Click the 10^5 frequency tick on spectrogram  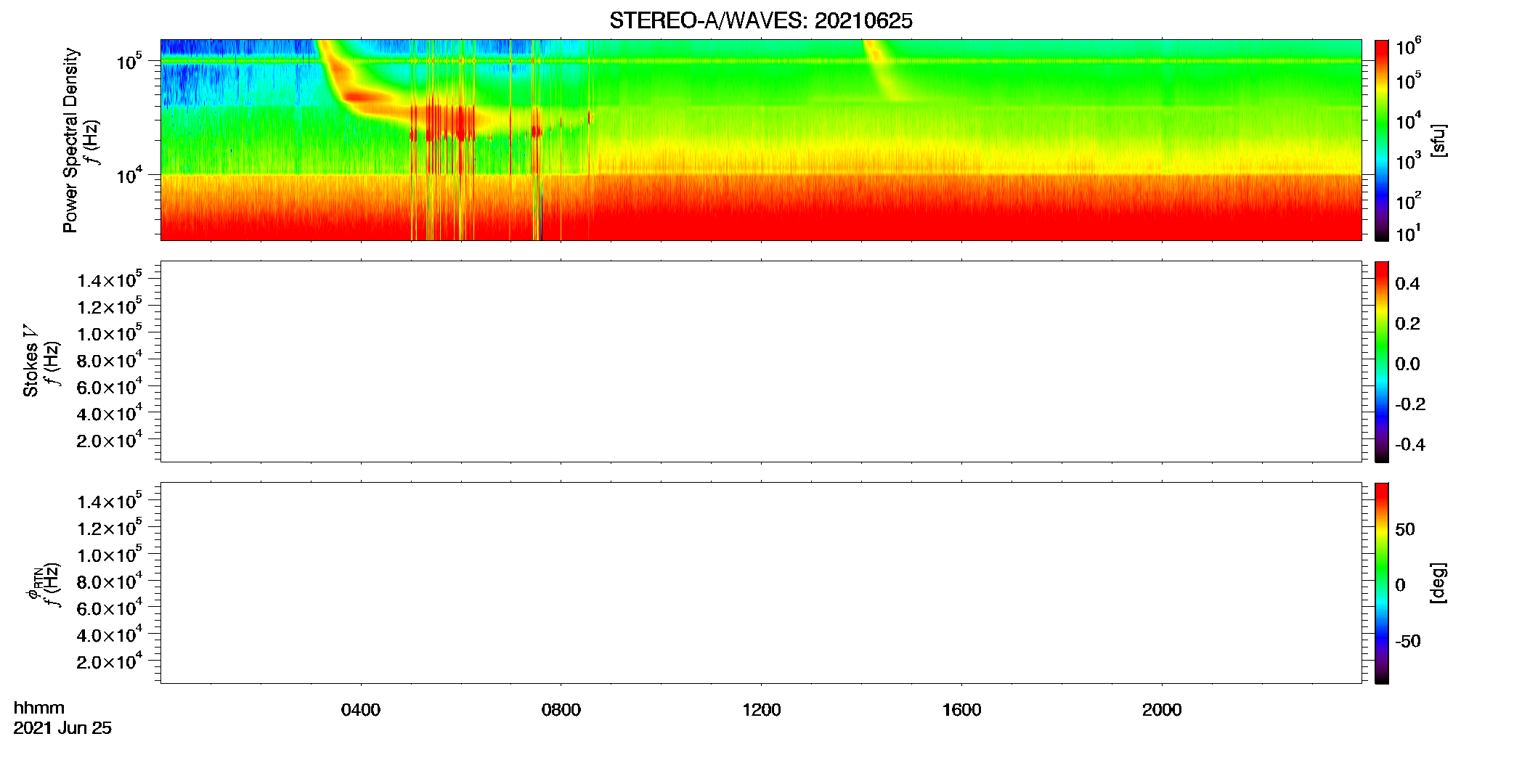tap(131, 62)
